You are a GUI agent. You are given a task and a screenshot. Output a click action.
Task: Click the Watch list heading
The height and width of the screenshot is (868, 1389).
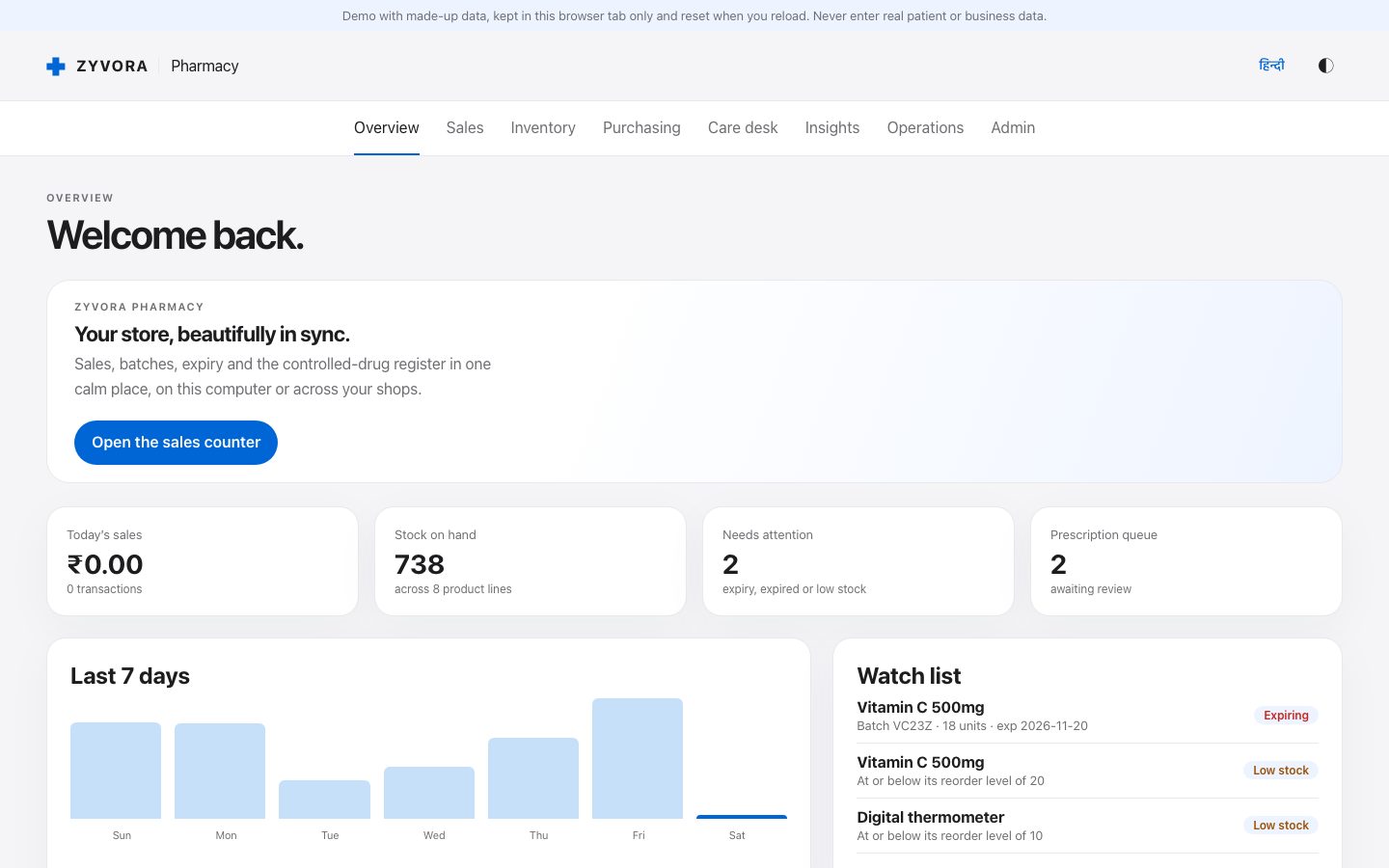point(909,676)
